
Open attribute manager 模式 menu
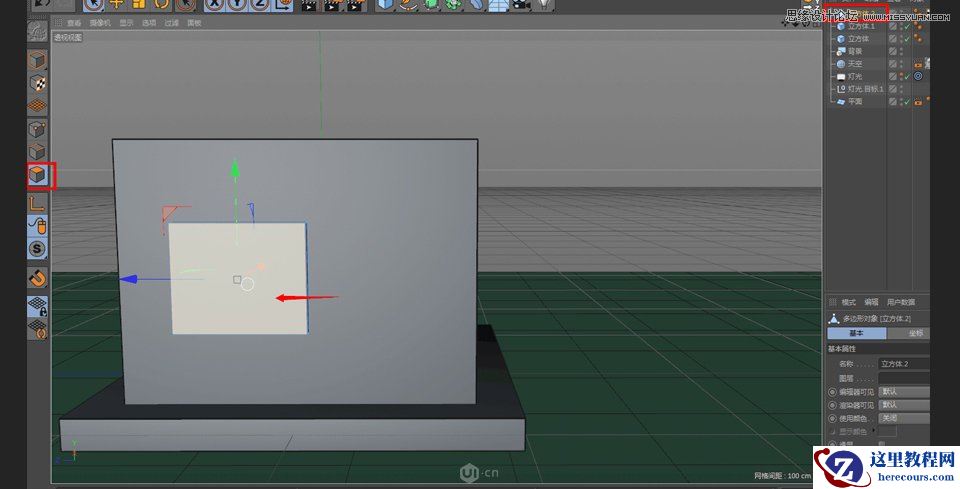pos(848,302)
